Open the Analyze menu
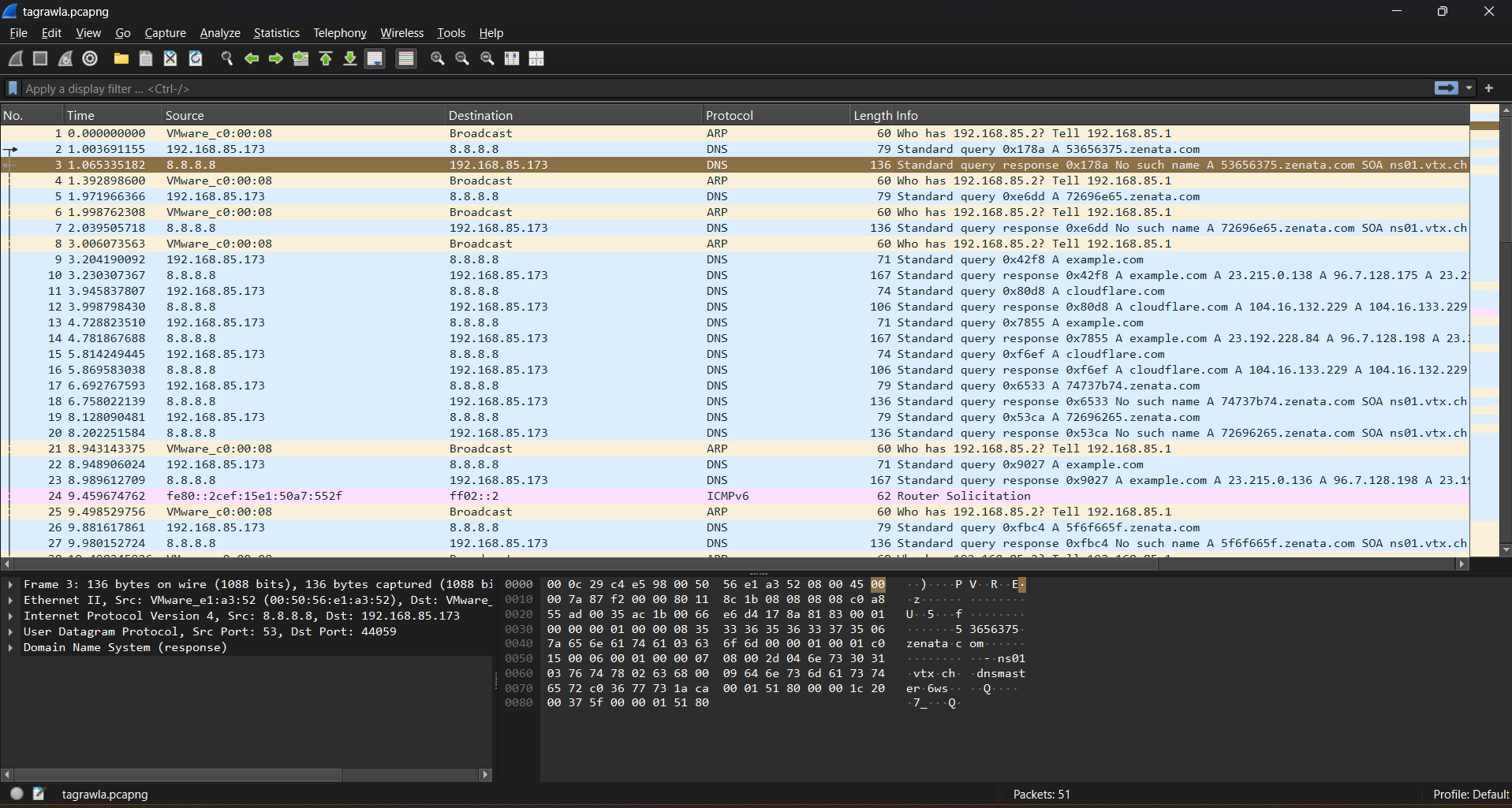The height and width of the screenshot is (808, 1512). tap(219, 33)
